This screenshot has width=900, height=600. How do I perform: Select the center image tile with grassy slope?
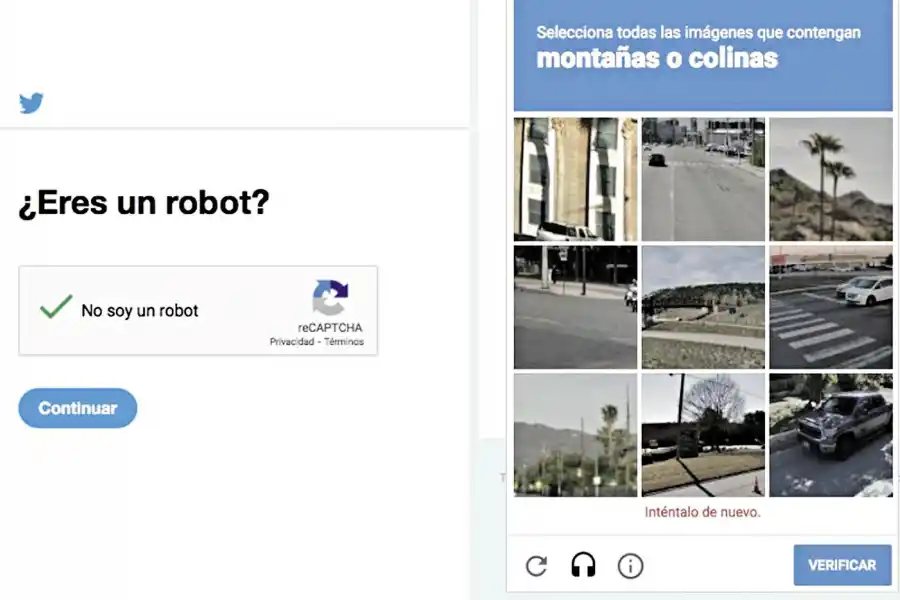tap(702, 307)
